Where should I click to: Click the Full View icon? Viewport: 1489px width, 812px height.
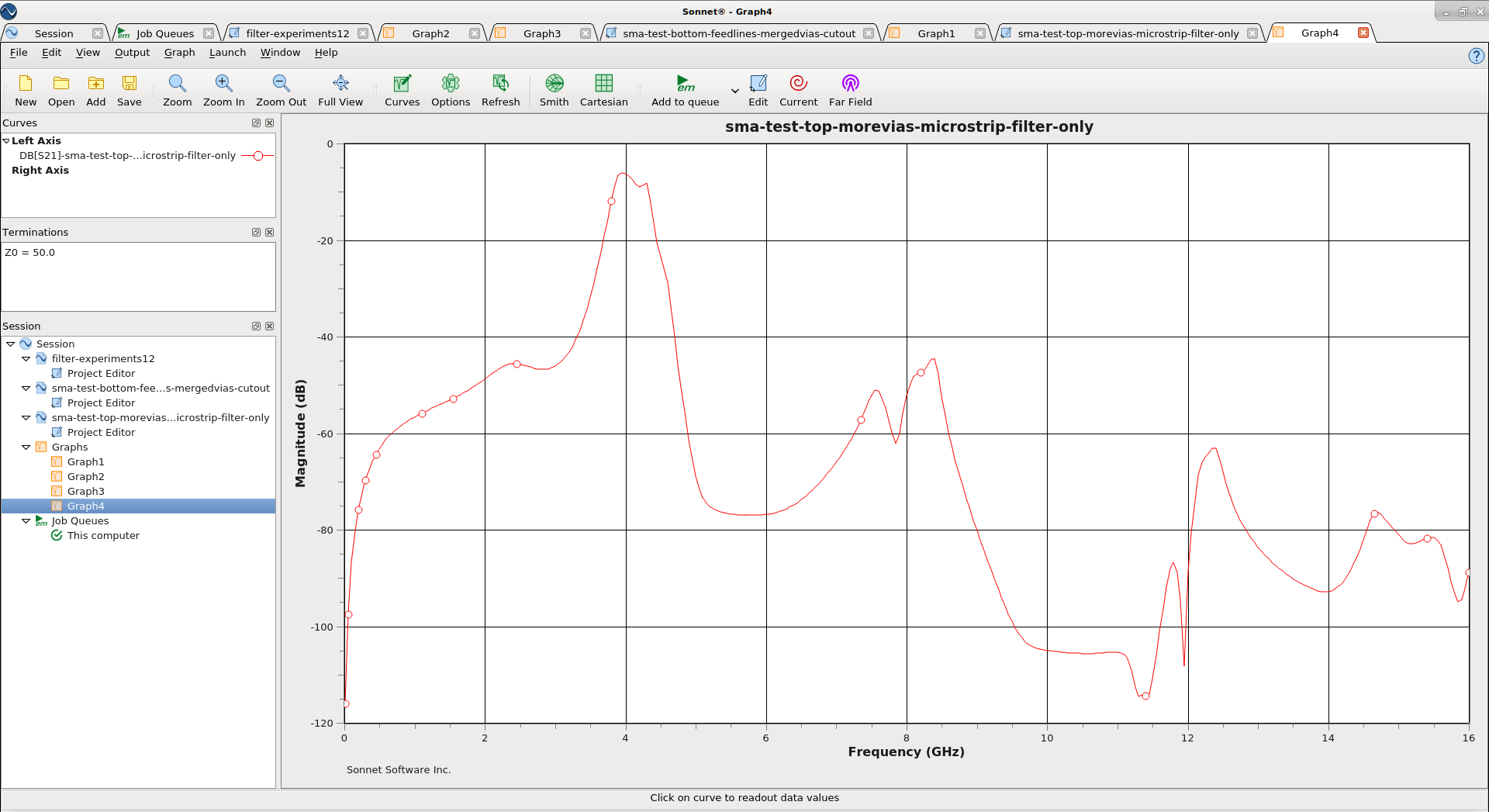tap(340, 83)
